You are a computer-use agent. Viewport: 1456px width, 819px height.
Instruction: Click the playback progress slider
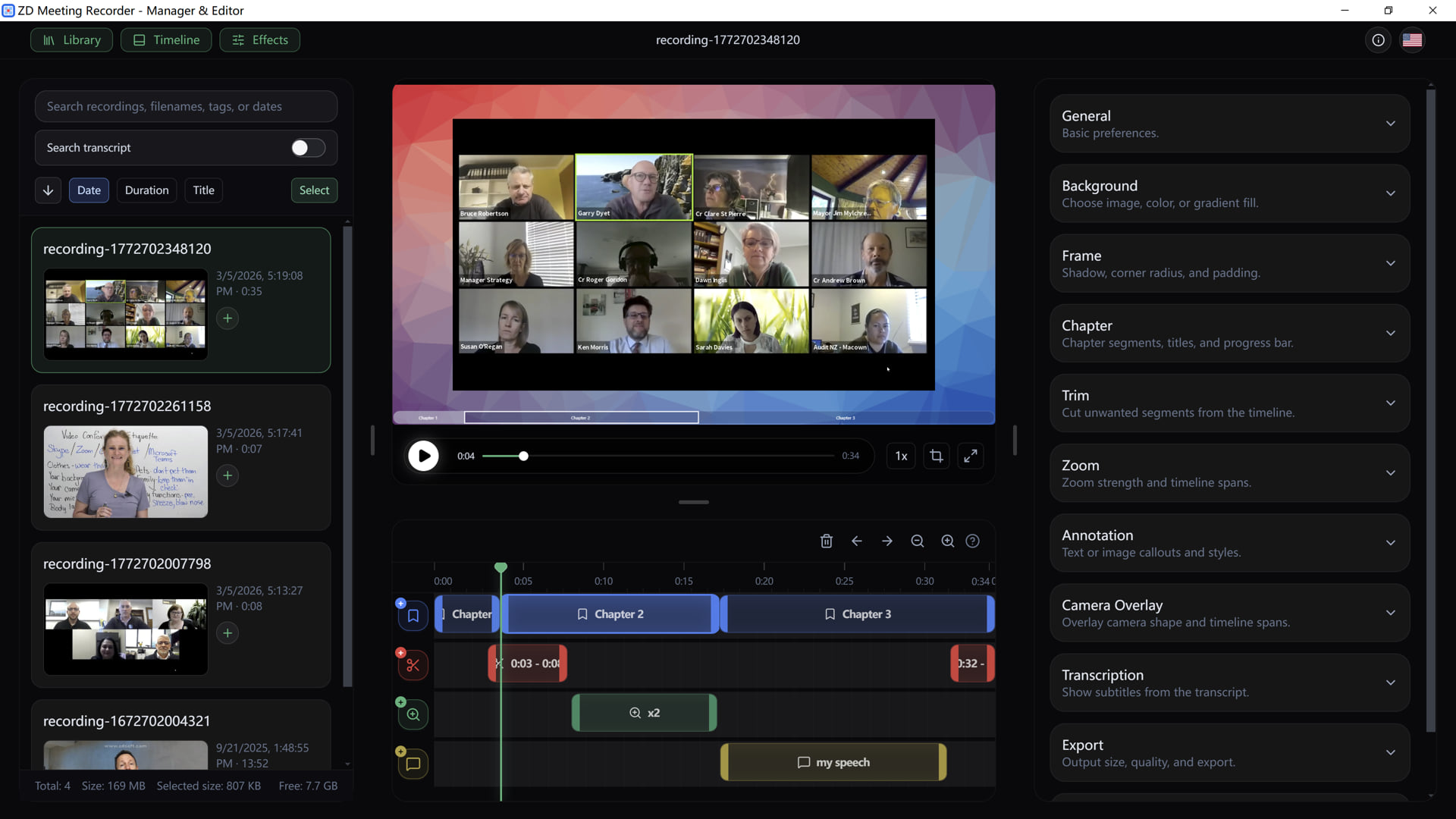(x=657, y=456)
